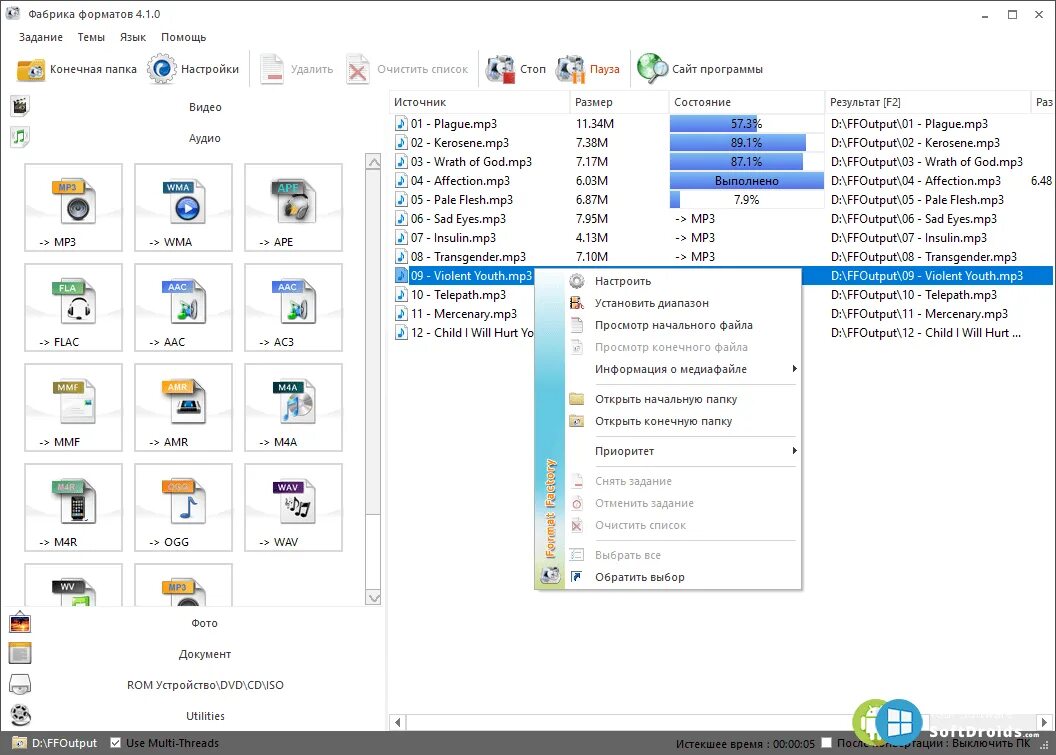This screenshot has width=1056, height=755.
Task: Choose the OGG conversion icon
Action: coord(183,507)
